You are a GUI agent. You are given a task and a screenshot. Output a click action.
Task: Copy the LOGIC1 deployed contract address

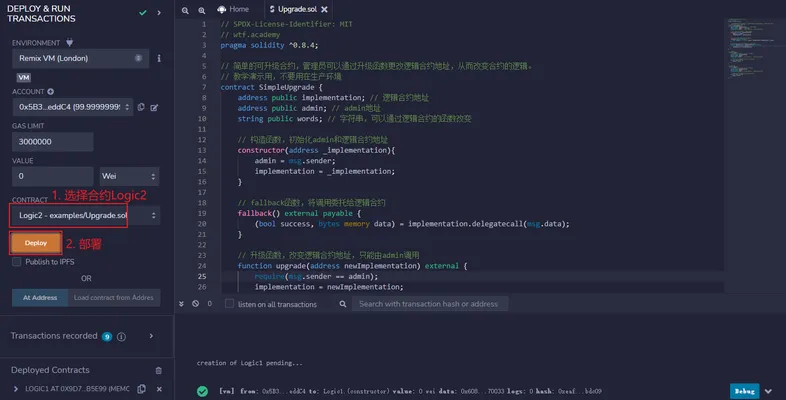(x=142, y=389)
